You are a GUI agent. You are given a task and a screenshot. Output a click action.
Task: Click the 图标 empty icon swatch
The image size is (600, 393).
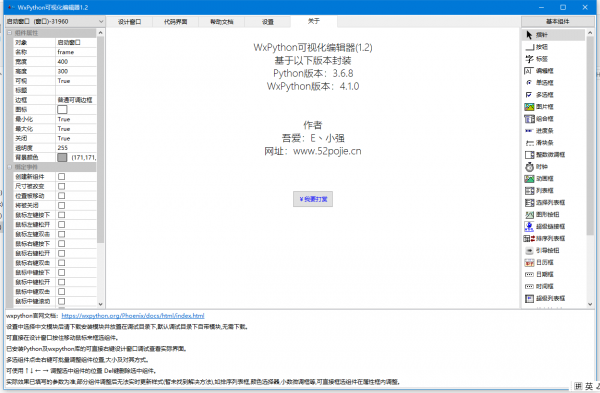point(62,109)
